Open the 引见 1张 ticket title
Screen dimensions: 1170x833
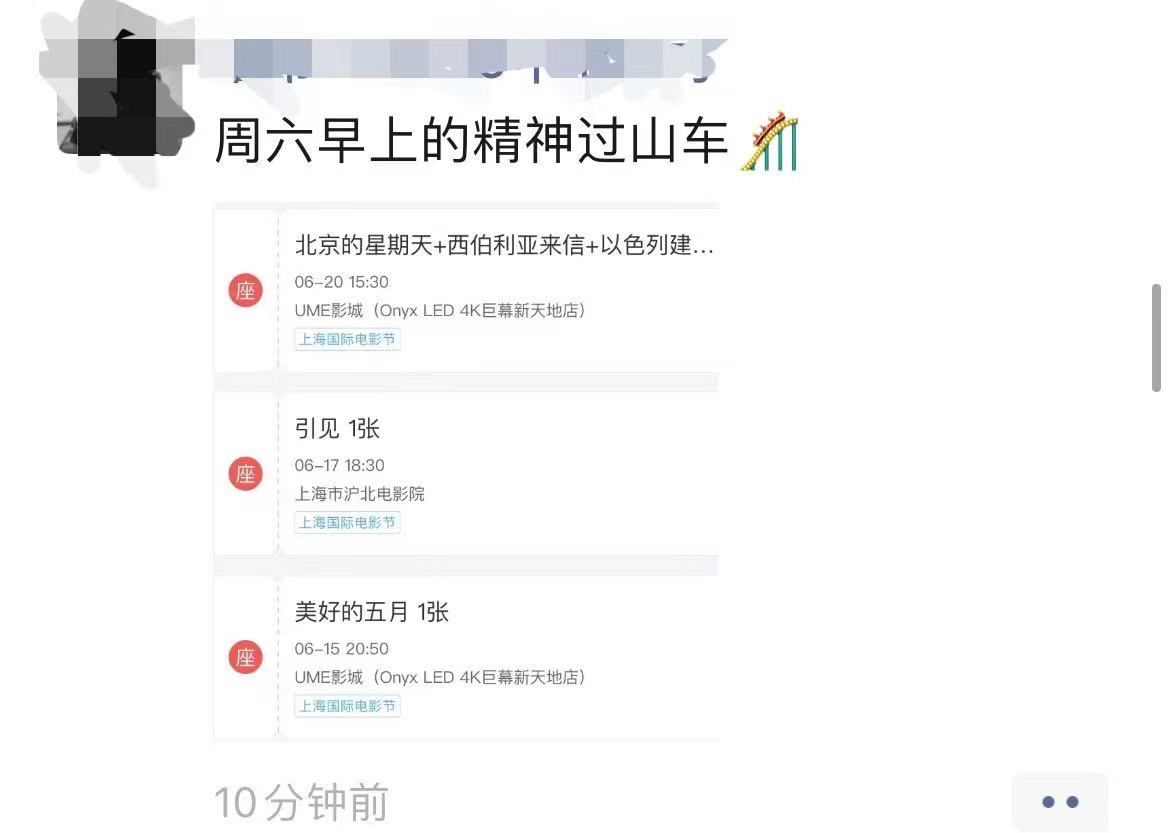tap(337, 428)
